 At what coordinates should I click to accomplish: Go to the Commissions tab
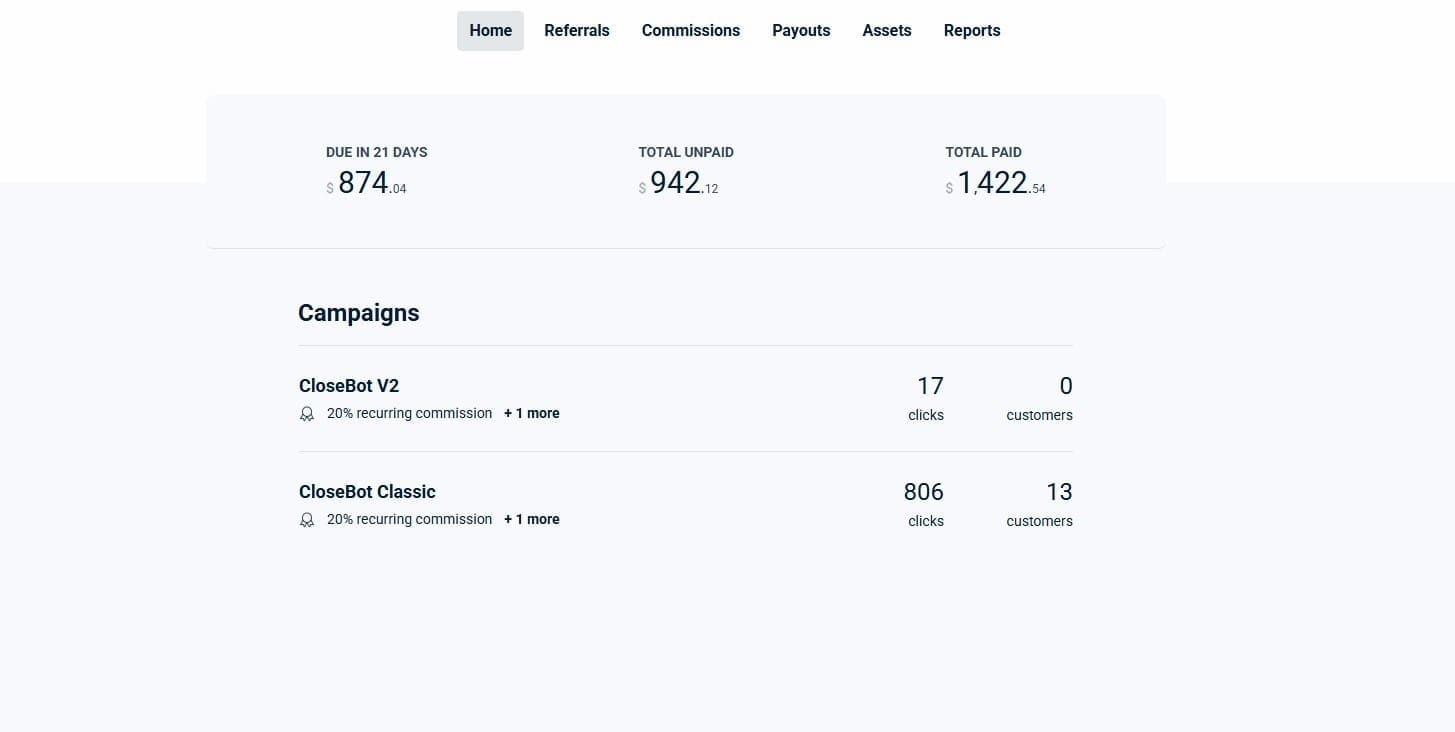click(x=690, y=31)
